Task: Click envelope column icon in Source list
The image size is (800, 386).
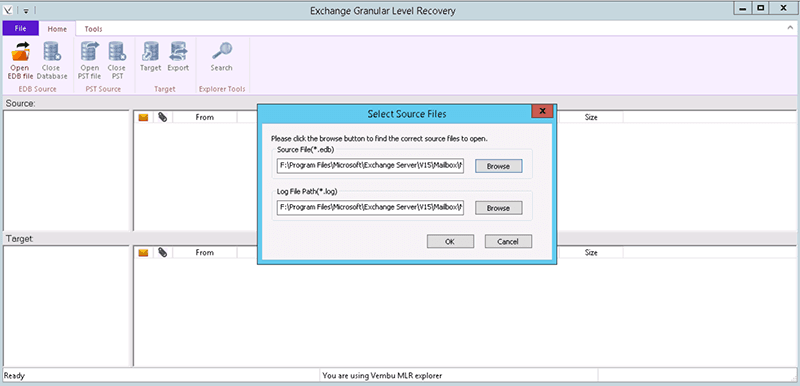Action: (x=143, y=117)
